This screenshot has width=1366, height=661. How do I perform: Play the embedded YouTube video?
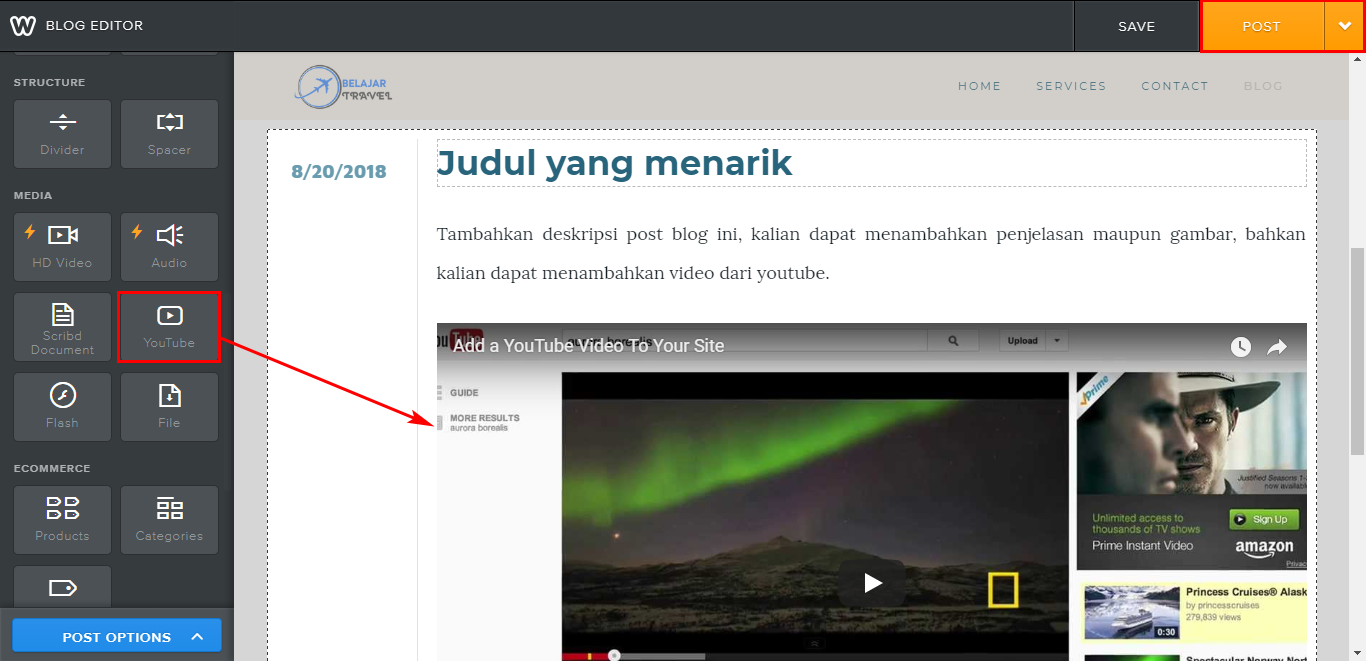pos(872,582)
